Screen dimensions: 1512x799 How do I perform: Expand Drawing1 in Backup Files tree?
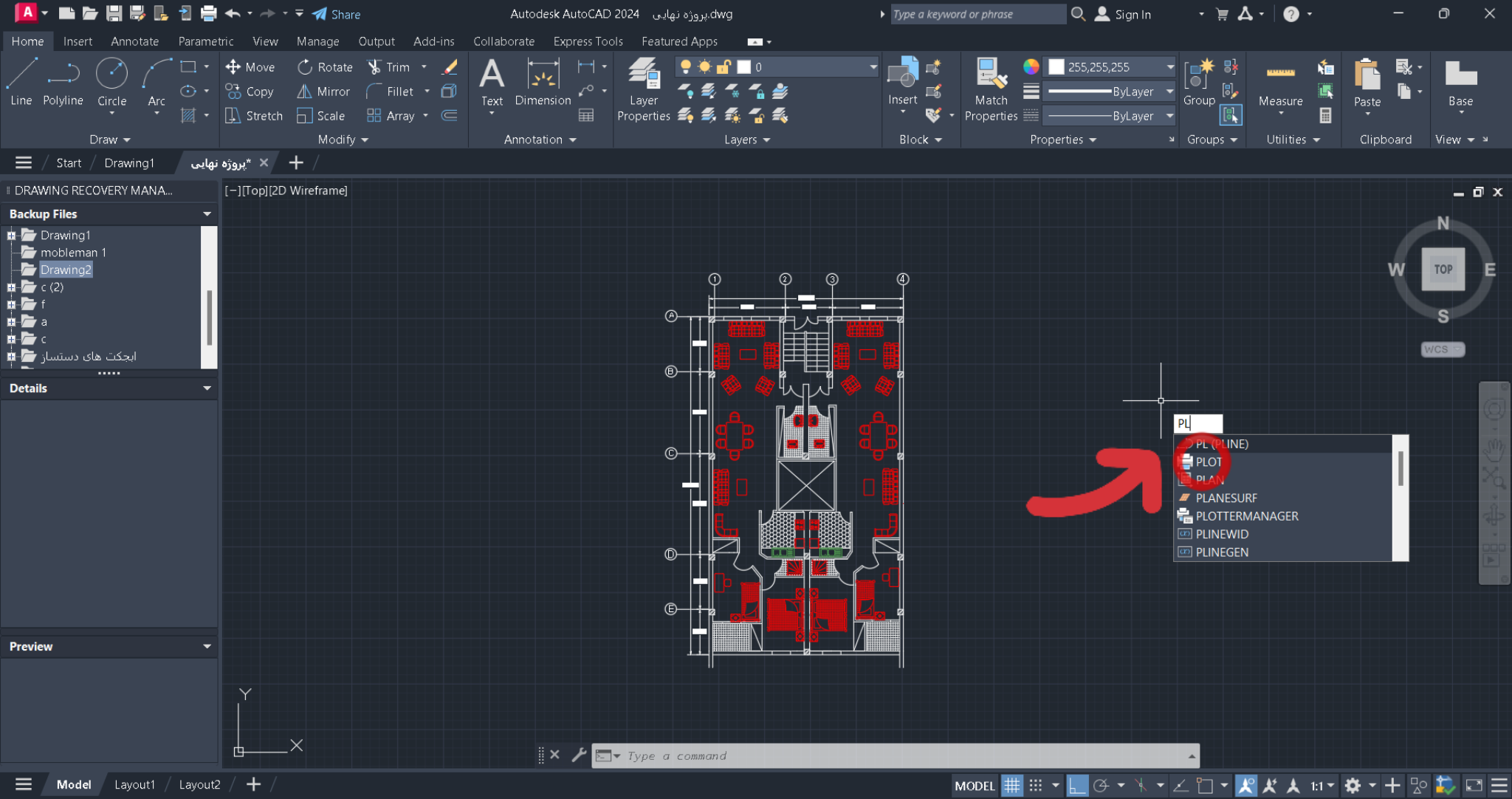point(11,236)
